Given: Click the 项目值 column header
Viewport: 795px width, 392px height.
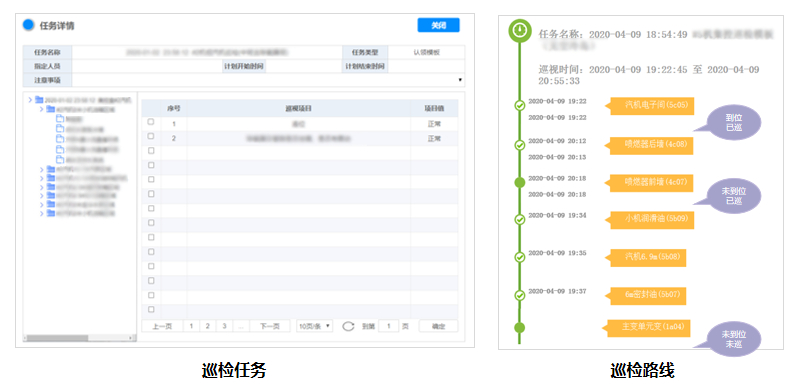Looking at the screenshot, I should pos(434,109).
